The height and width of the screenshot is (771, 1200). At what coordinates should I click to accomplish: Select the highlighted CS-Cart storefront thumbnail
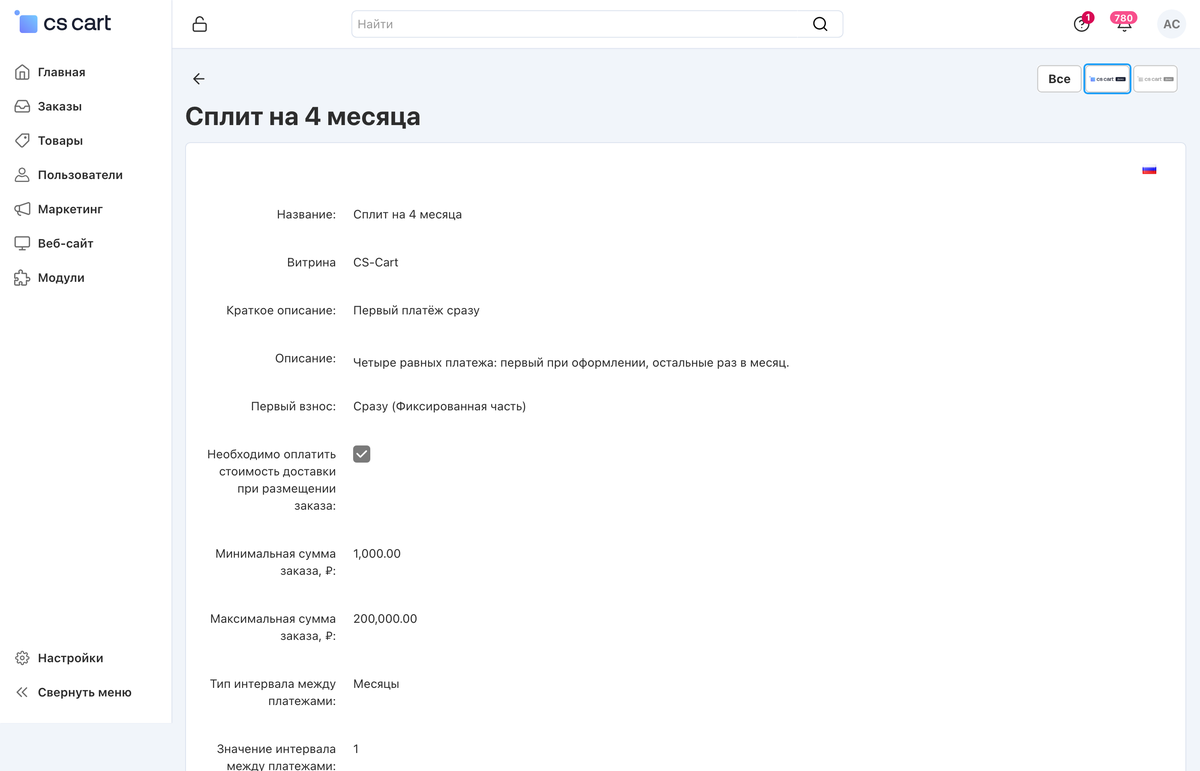[1107, 79]
